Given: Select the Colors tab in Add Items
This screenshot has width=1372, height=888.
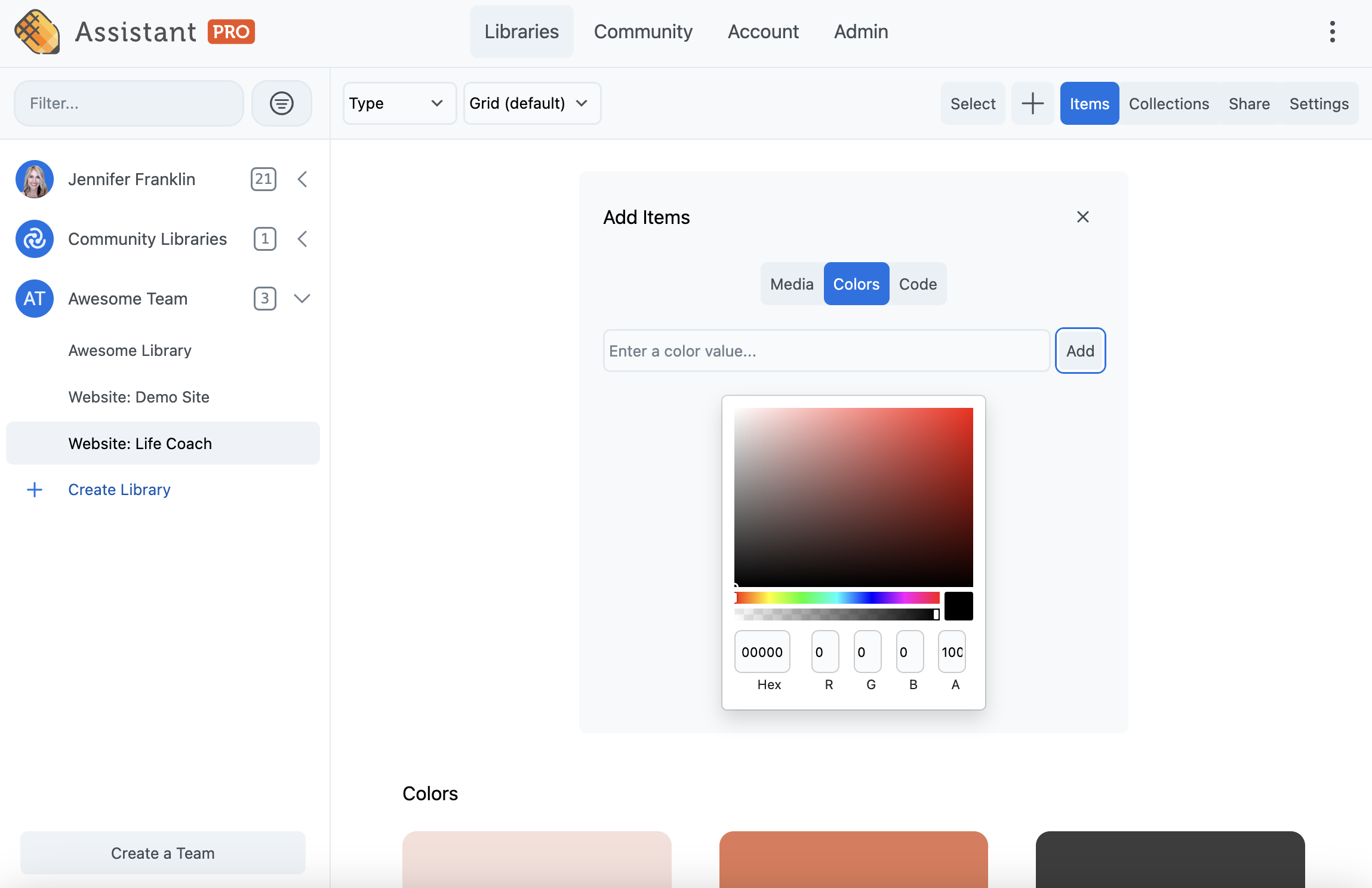Looking at the screenshot, I should tap(856, 283).
